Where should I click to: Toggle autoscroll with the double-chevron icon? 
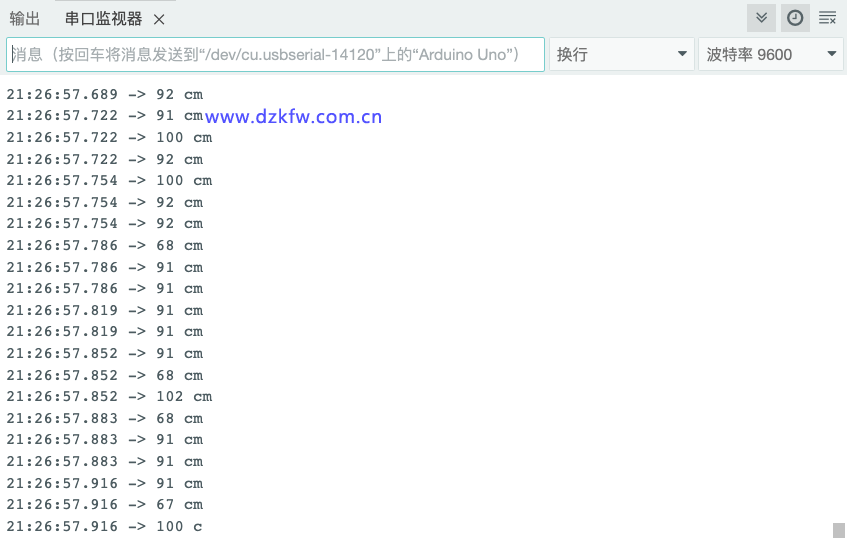pos(762,18)
